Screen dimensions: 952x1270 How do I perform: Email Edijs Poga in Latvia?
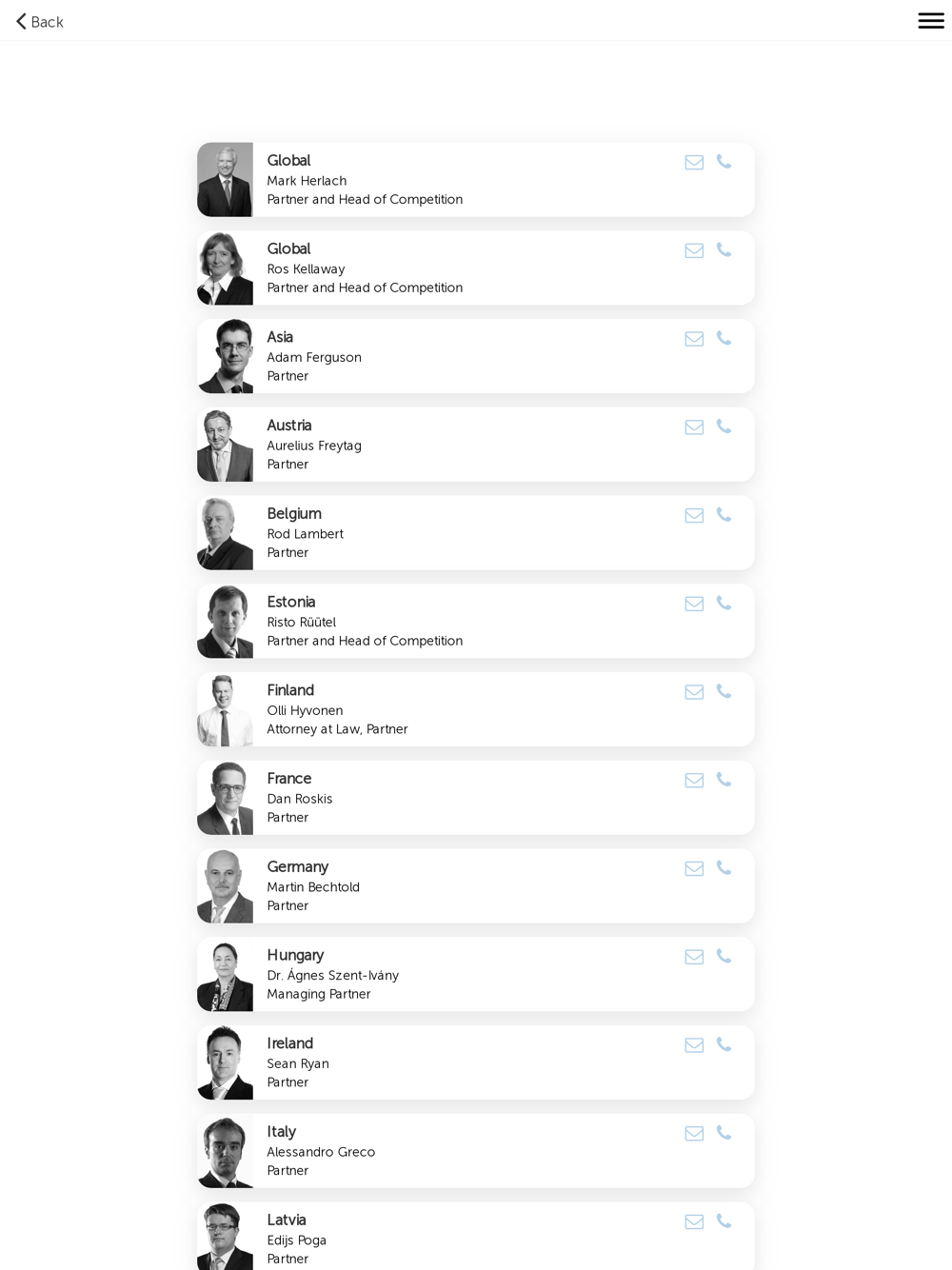(694, 1222)
